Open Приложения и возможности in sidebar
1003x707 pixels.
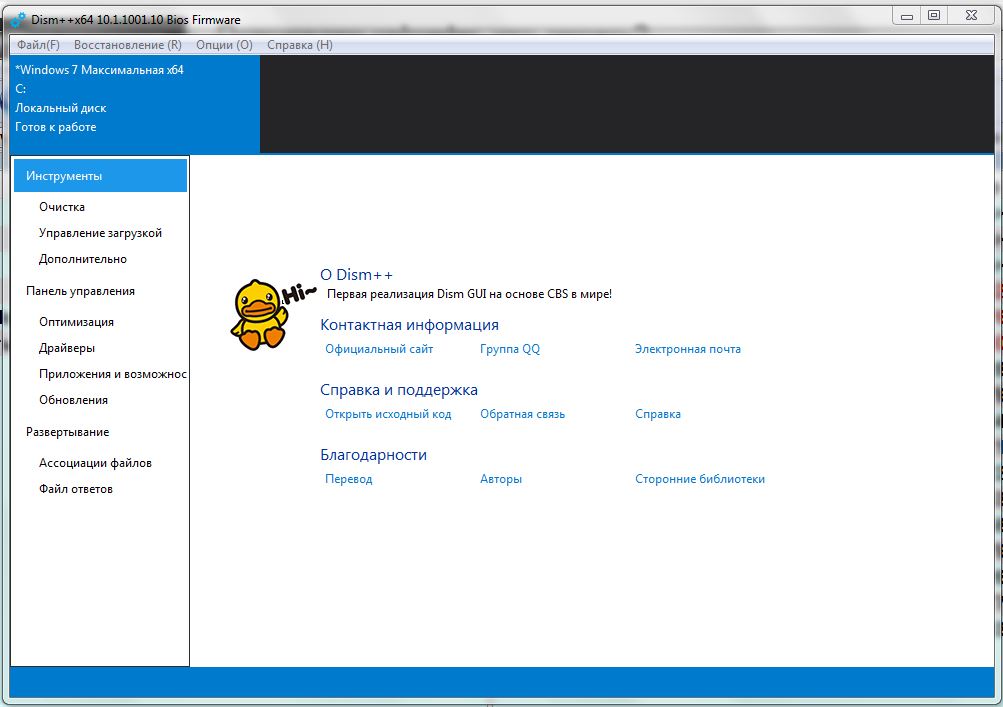click(113, 374)
